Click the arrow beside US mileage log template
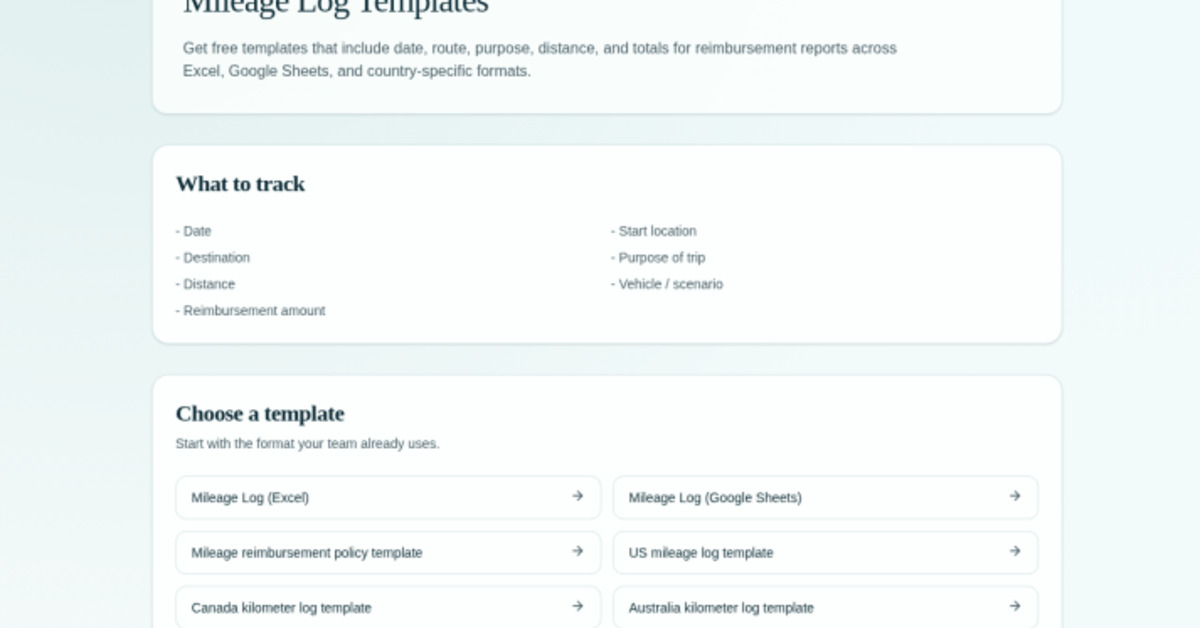This screenshot has width=1200, height=628. tap(1014, 551)
